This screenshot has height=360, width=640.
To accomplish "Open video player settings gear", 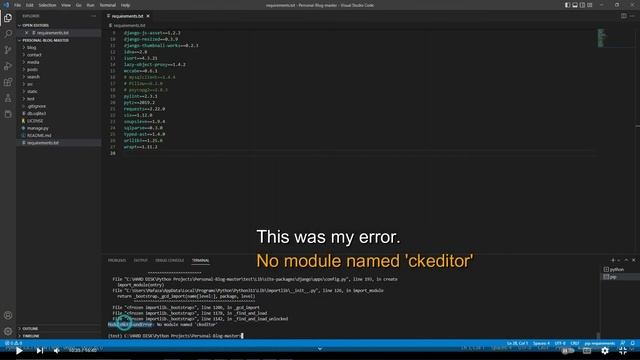I will pyautogui.click(x=605, y=350).
